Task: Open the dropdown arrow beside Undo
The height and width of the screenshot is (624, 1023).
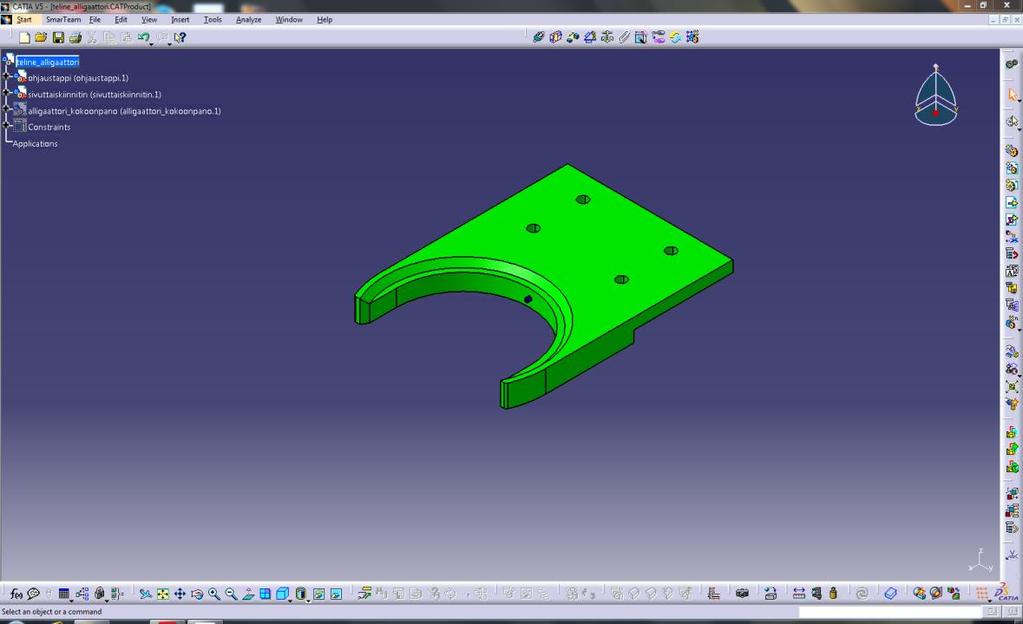Action: coord(151,43)
